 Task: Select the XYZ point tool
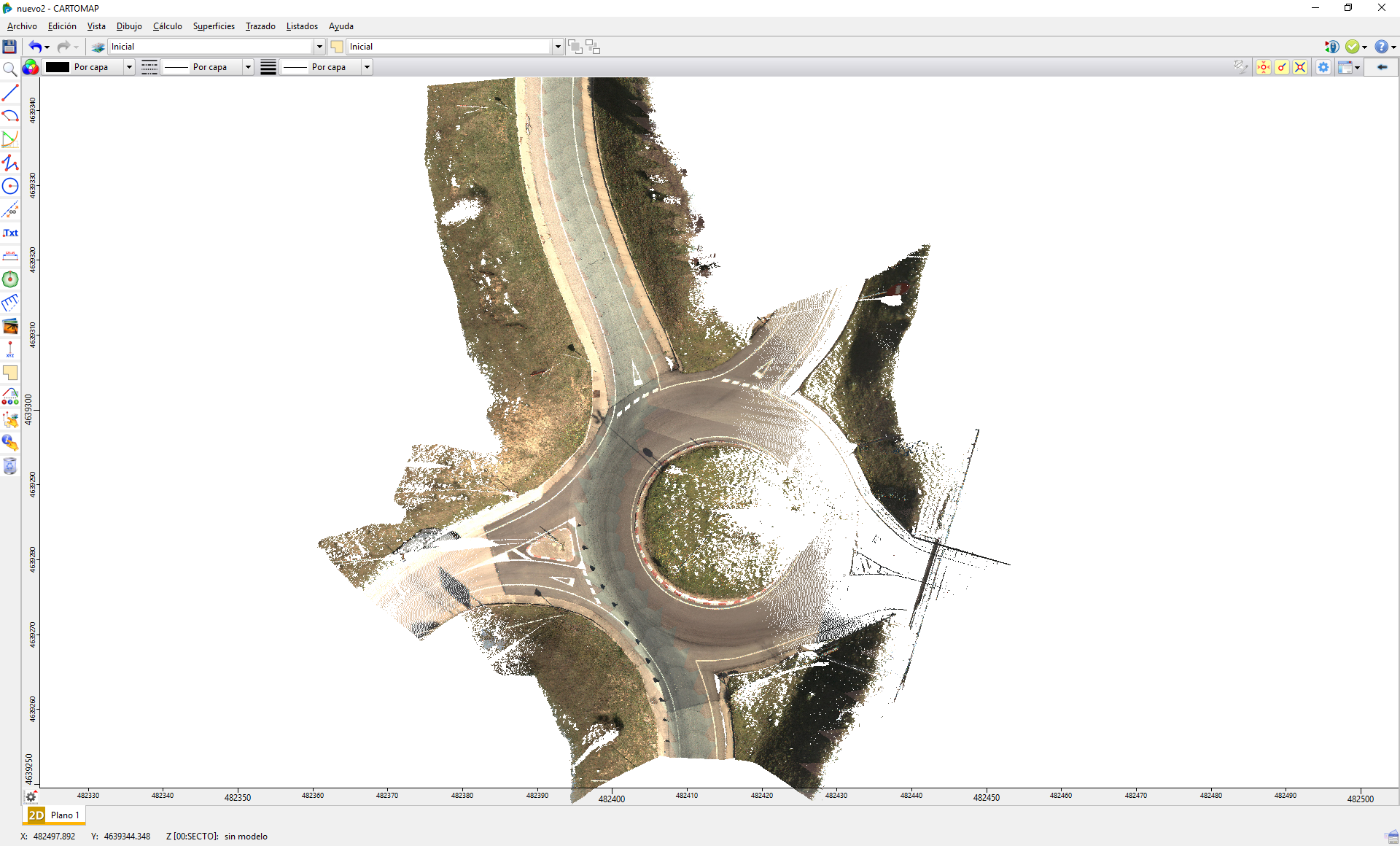pyautogui.click(x=10, y=349)
